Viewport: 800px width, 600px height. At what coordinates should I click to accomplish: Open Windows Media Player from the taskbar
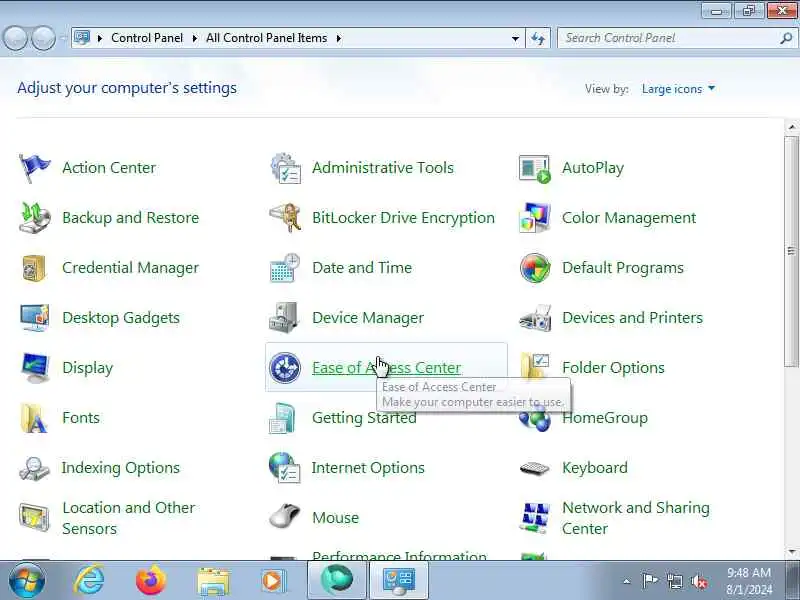273,581
